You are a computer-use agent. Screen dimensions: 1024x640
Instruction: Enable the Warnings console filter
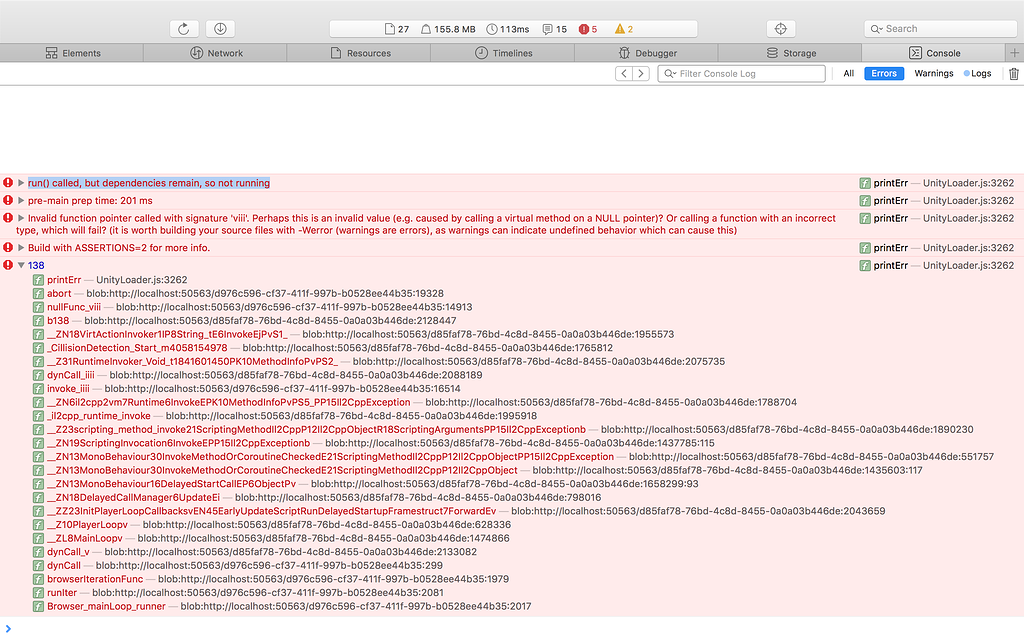(x=933, y=73)
